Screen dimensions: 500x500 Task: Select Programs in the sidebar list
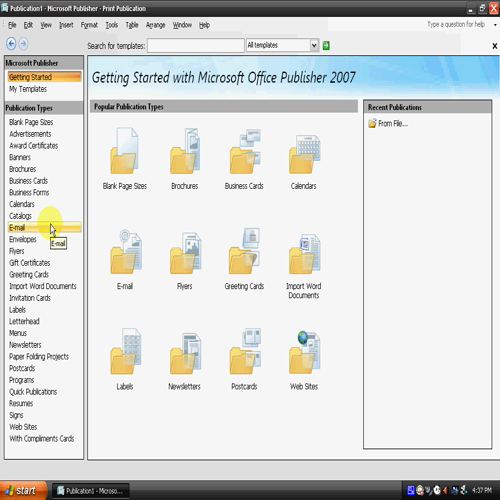coord(22,380)
